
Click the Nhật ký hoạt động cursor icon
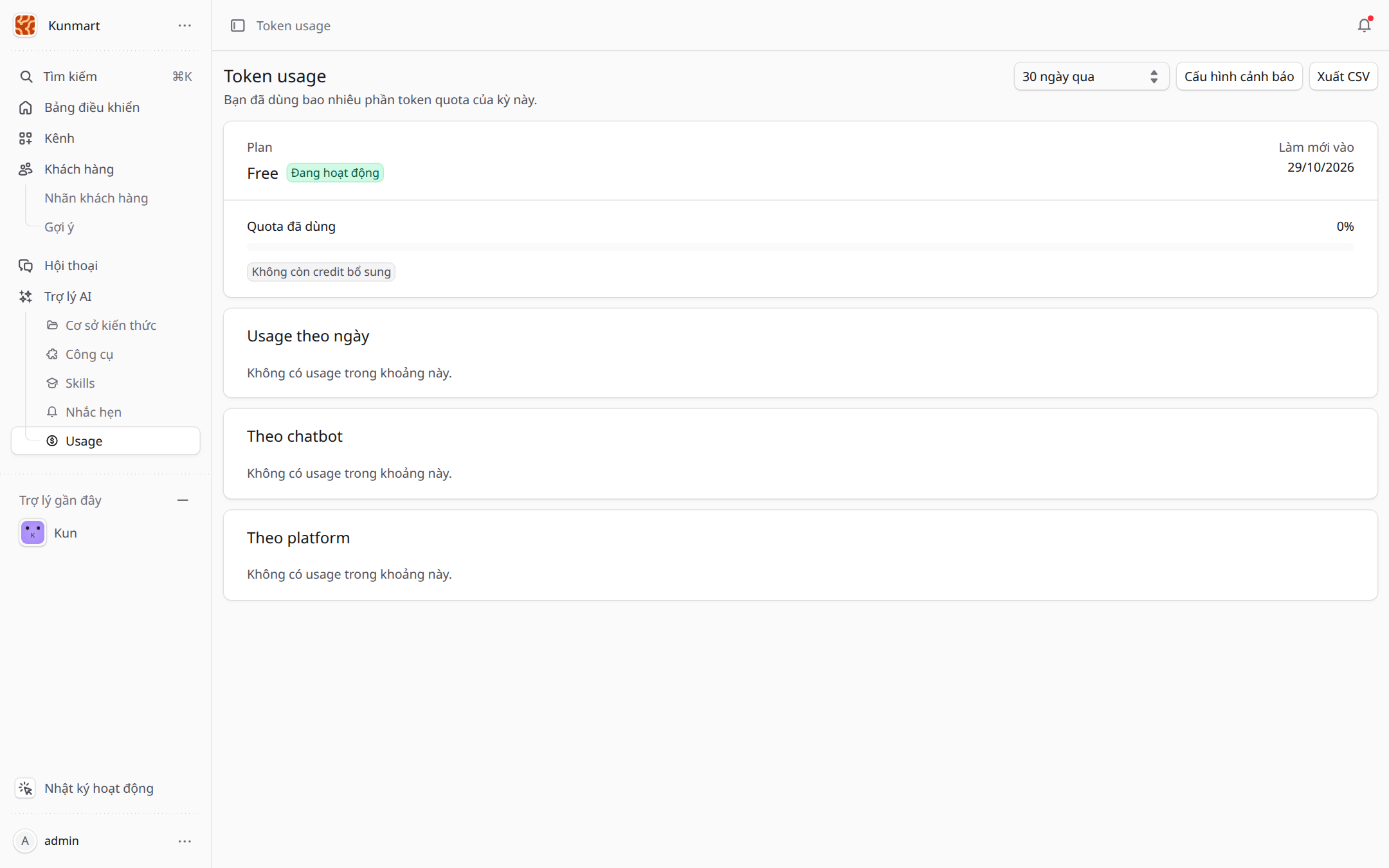point(26,788)
